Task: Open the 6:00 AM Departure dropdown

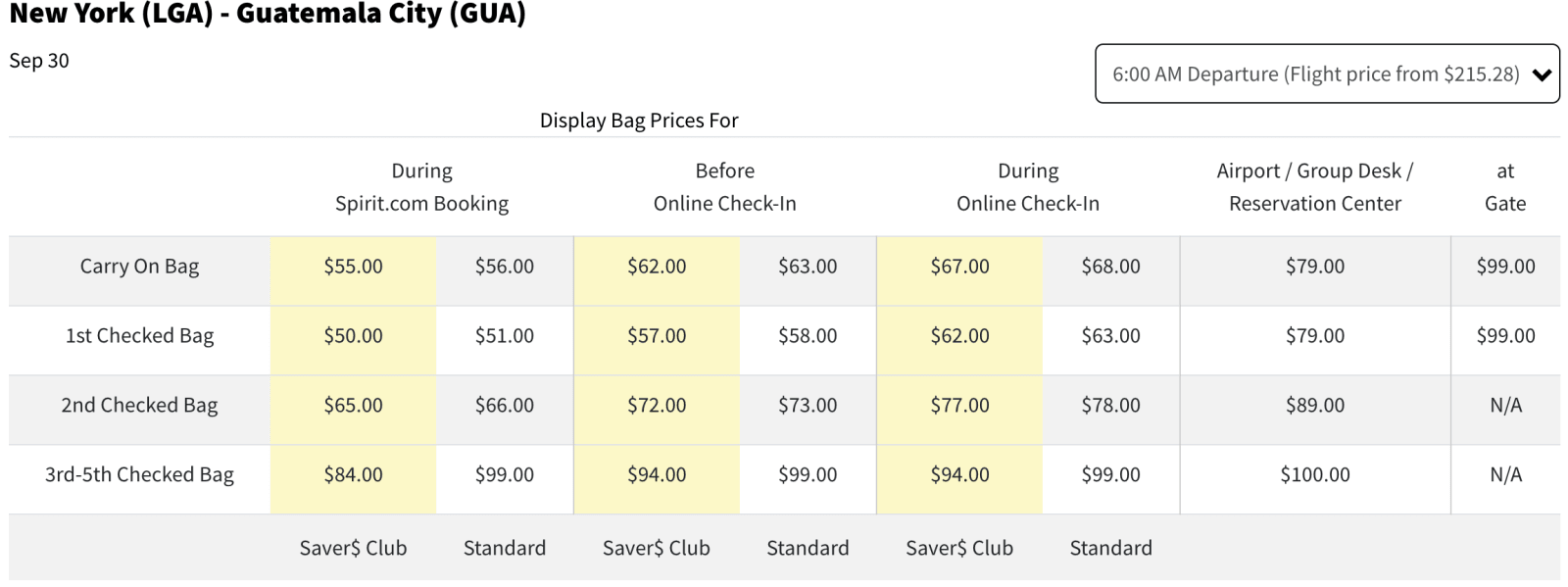Action: click(1315, 74)
